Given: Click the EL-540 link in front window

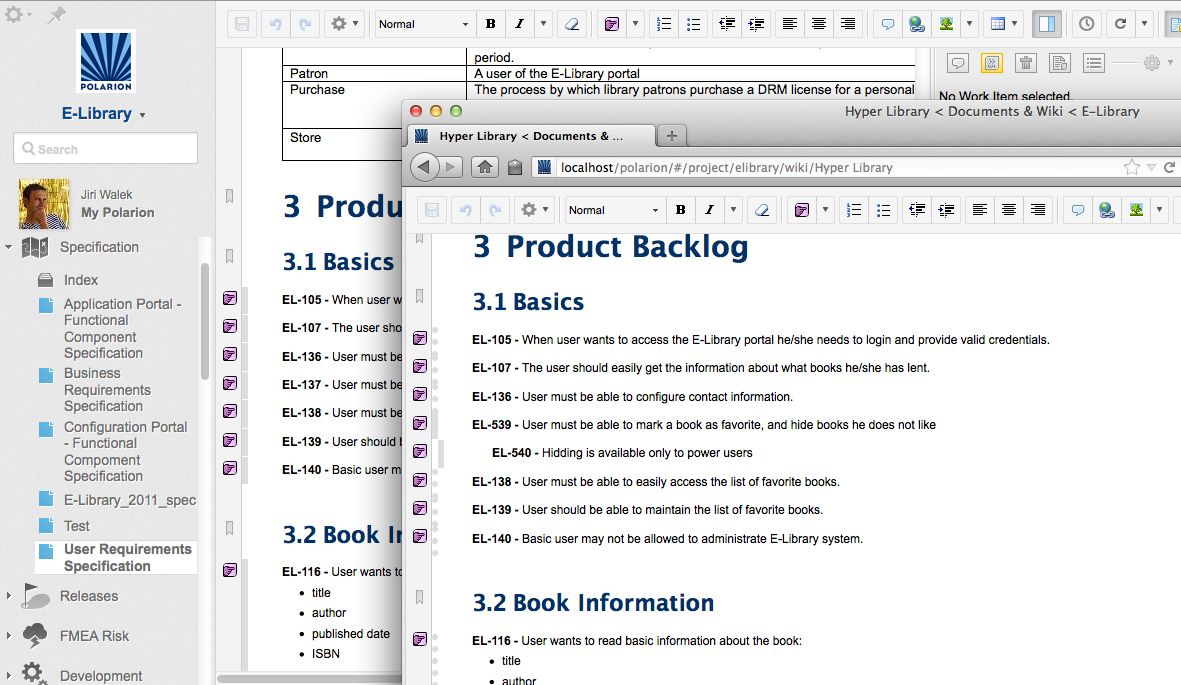Looking at the screenshot, I should [511, 453].
